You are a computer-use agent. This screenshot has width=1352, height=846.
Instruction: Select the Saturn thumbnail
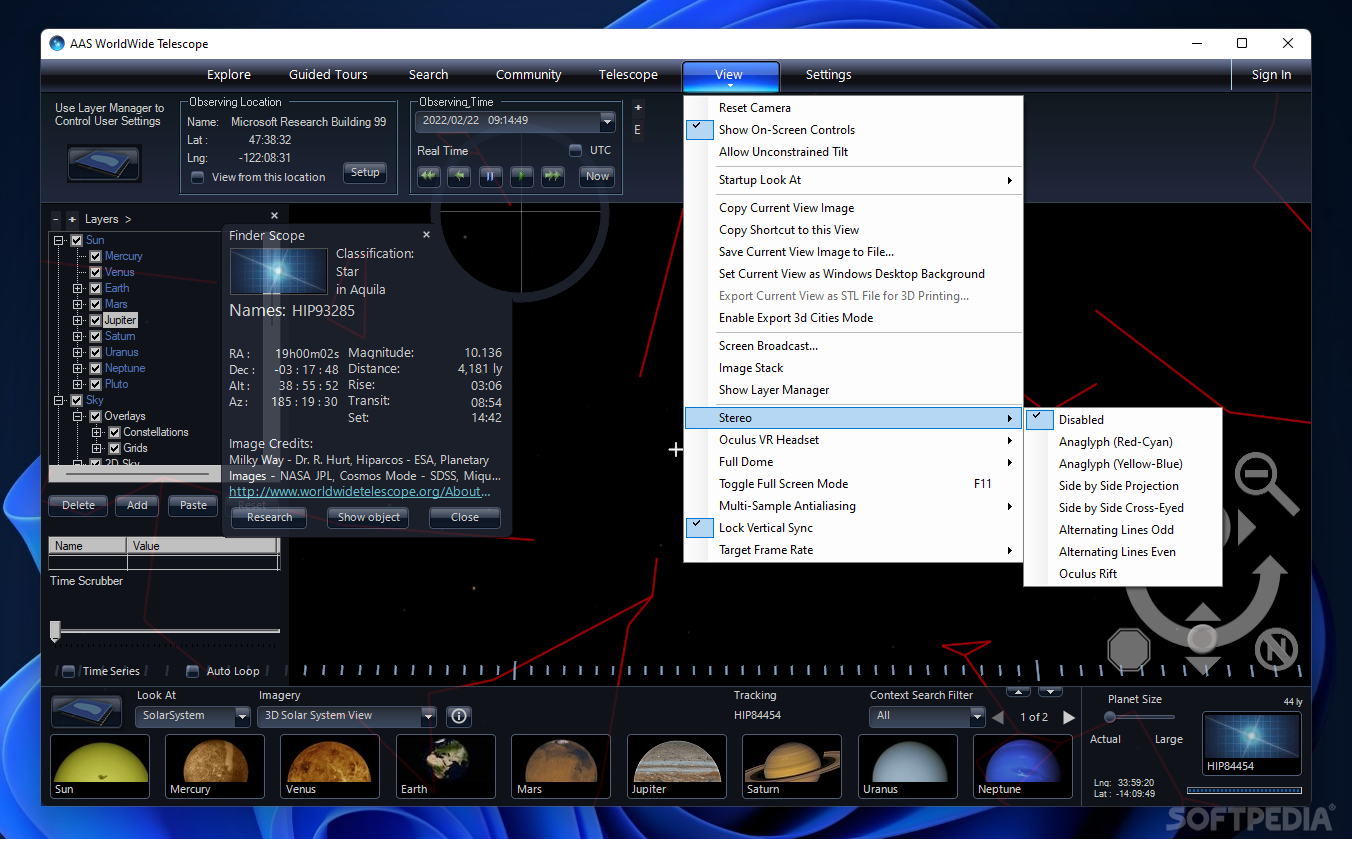[x=792, y=767]
